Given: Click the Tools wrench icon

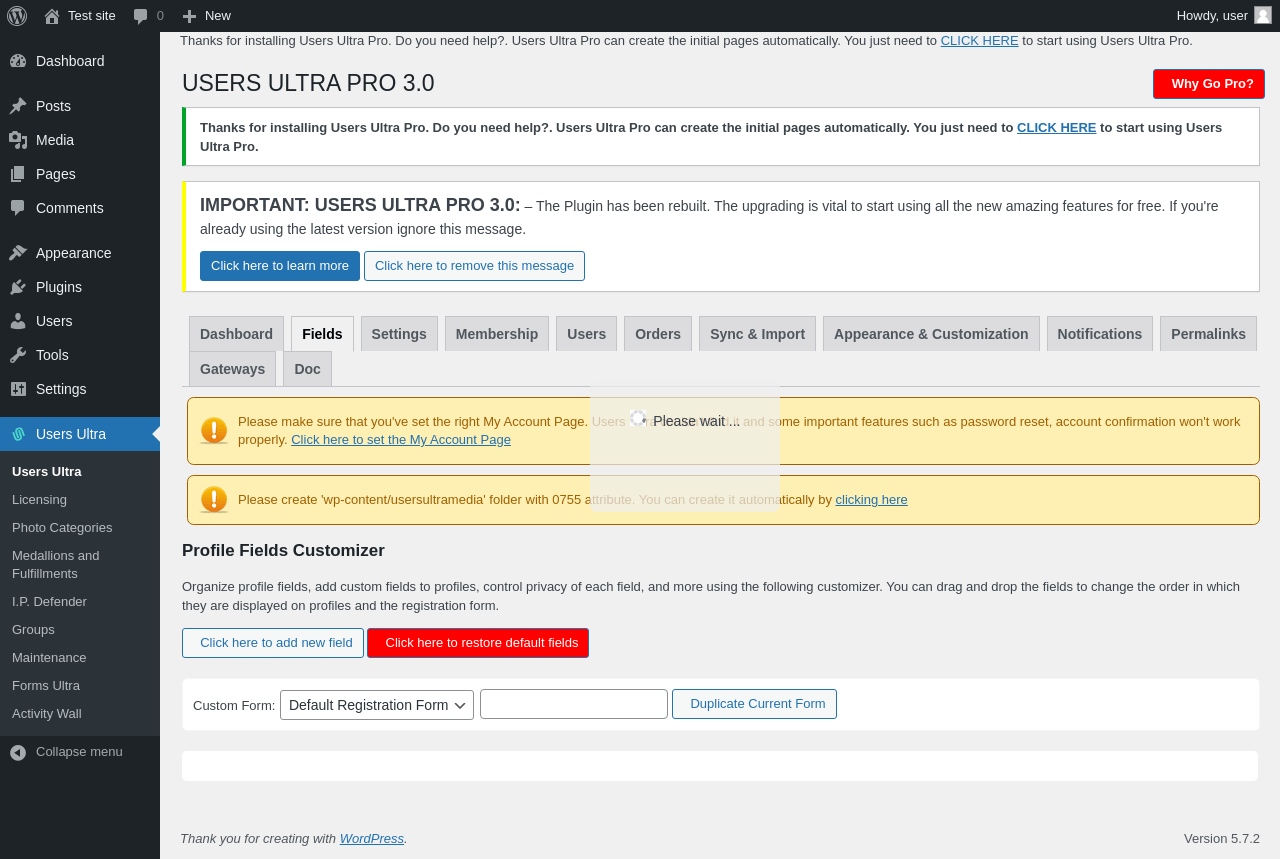Looking at the screenshot, I should (18, 355).
